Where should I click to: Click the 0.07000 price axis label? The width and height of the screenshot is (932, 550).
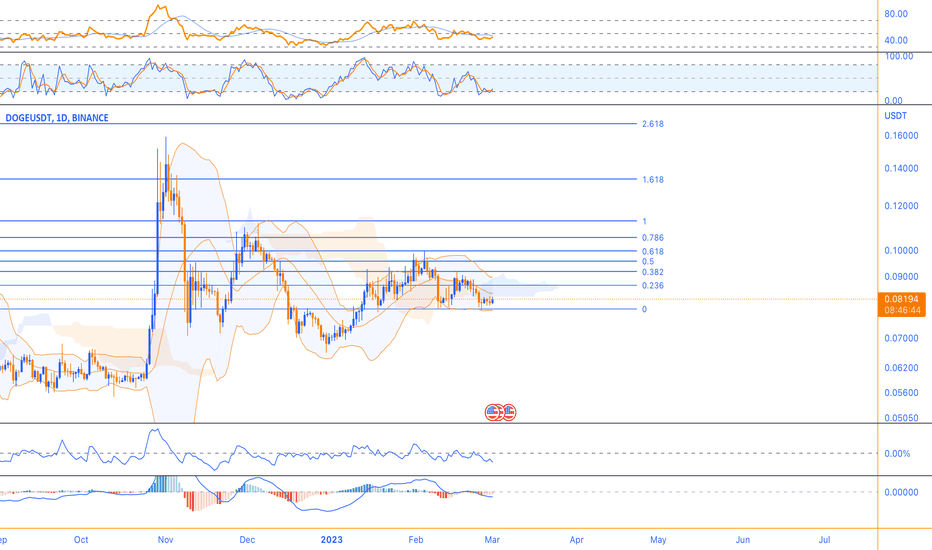pos(901,339)
